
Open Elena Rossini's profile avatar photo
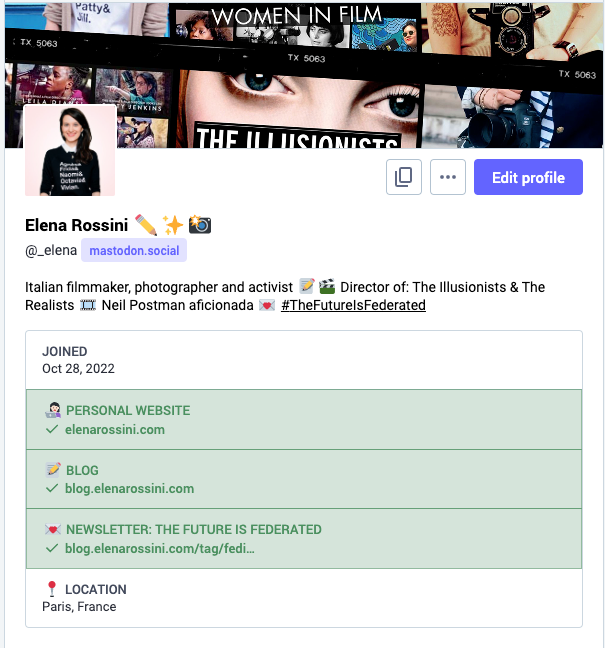(x=70, y=150)
